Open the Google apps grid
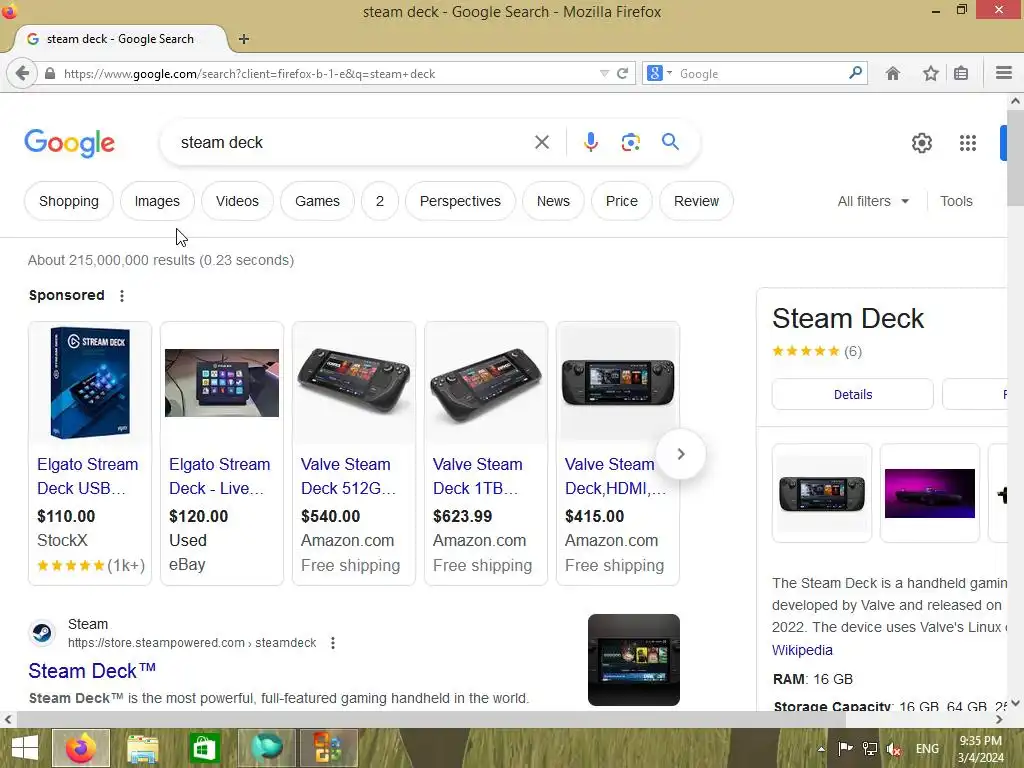 (968, 143)
